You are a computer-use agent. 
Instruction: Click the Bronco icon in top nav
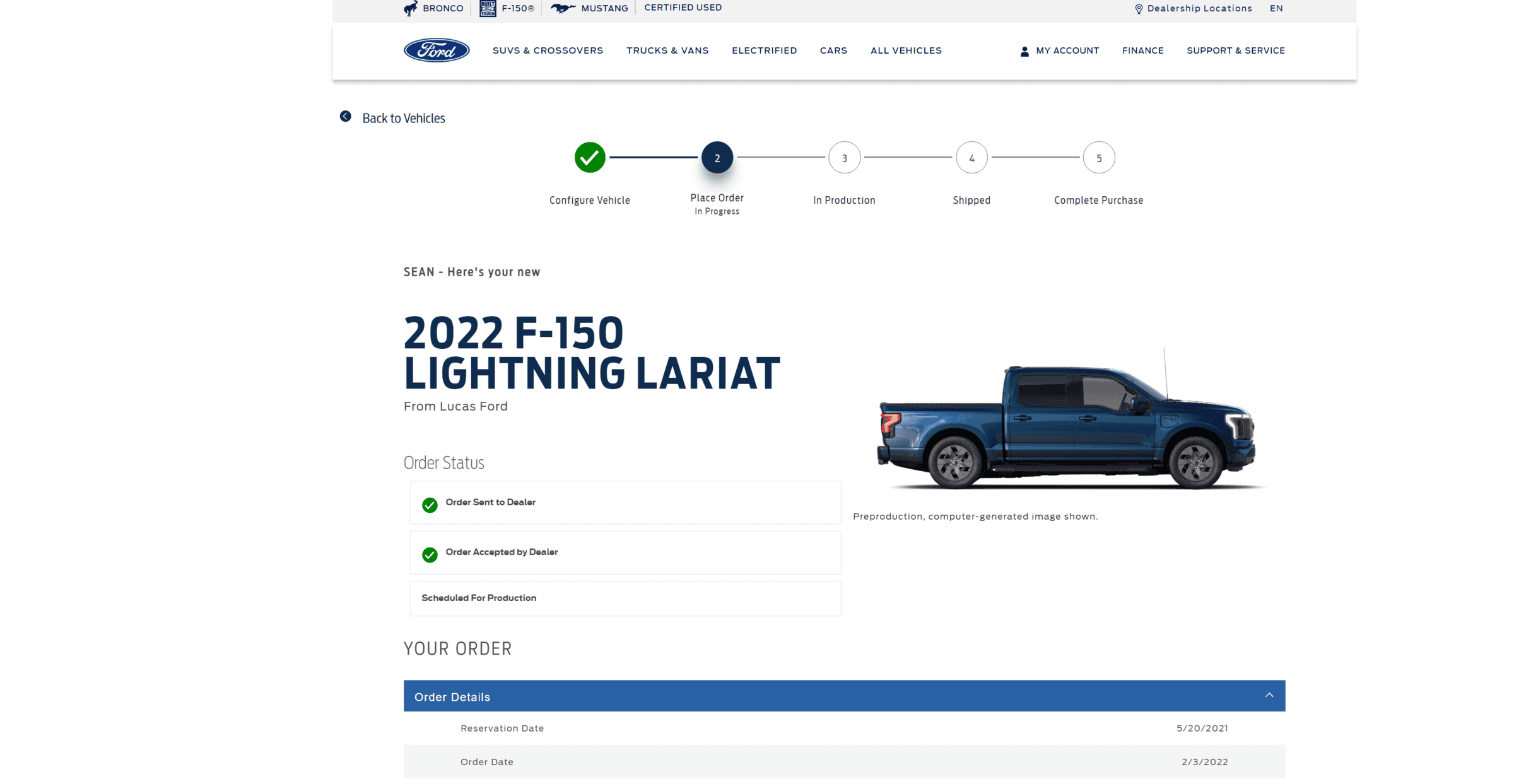tap(411, 8)
